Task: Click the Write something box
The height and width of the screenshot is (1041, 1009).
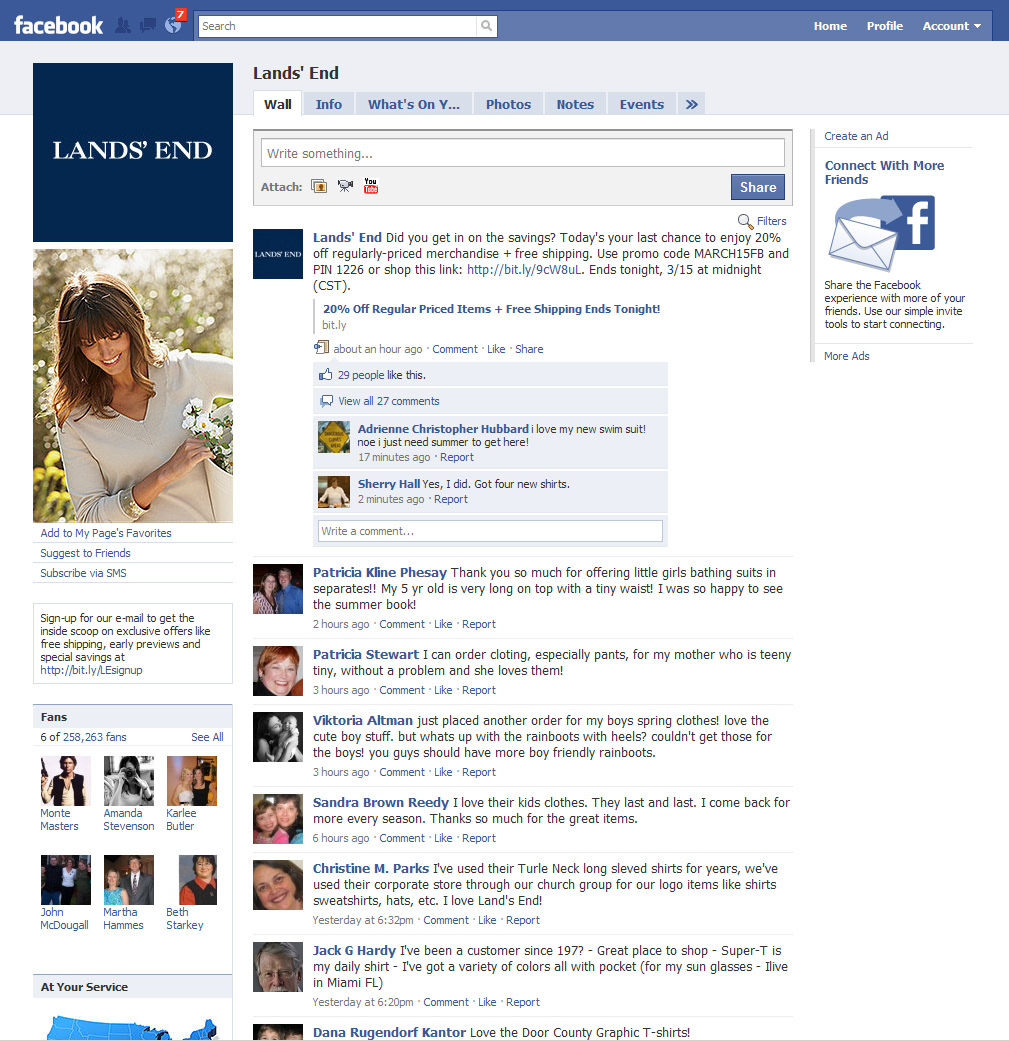Action: (x=522, y=153)
